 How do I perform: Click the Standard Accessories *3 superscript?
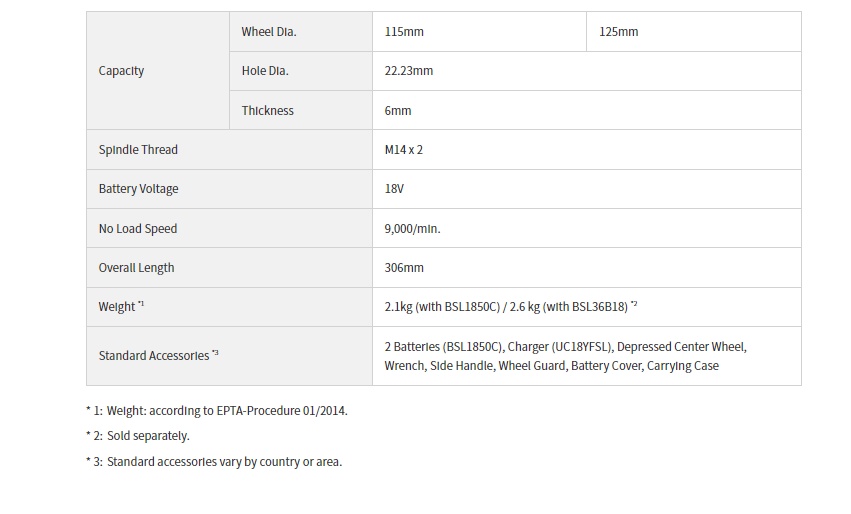[215, 353]
